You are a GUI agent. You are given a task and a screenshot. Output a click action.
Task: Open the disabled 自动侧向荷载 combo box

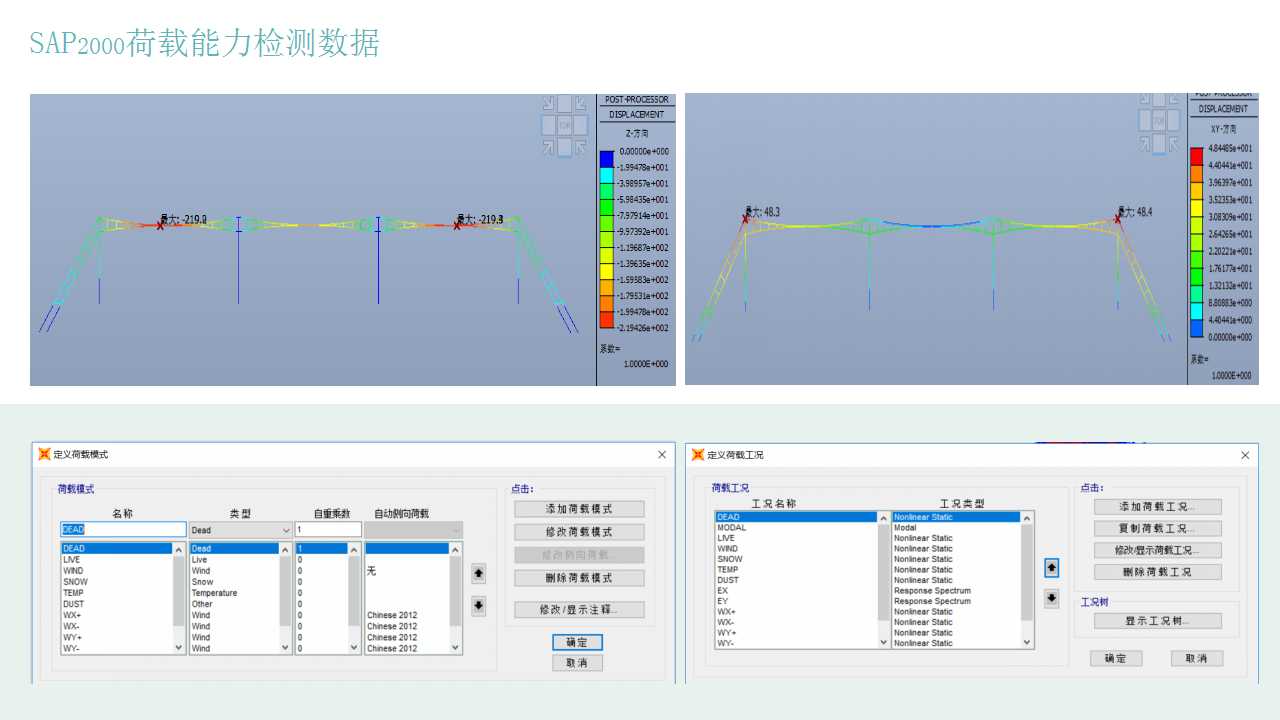pos(413,530)
